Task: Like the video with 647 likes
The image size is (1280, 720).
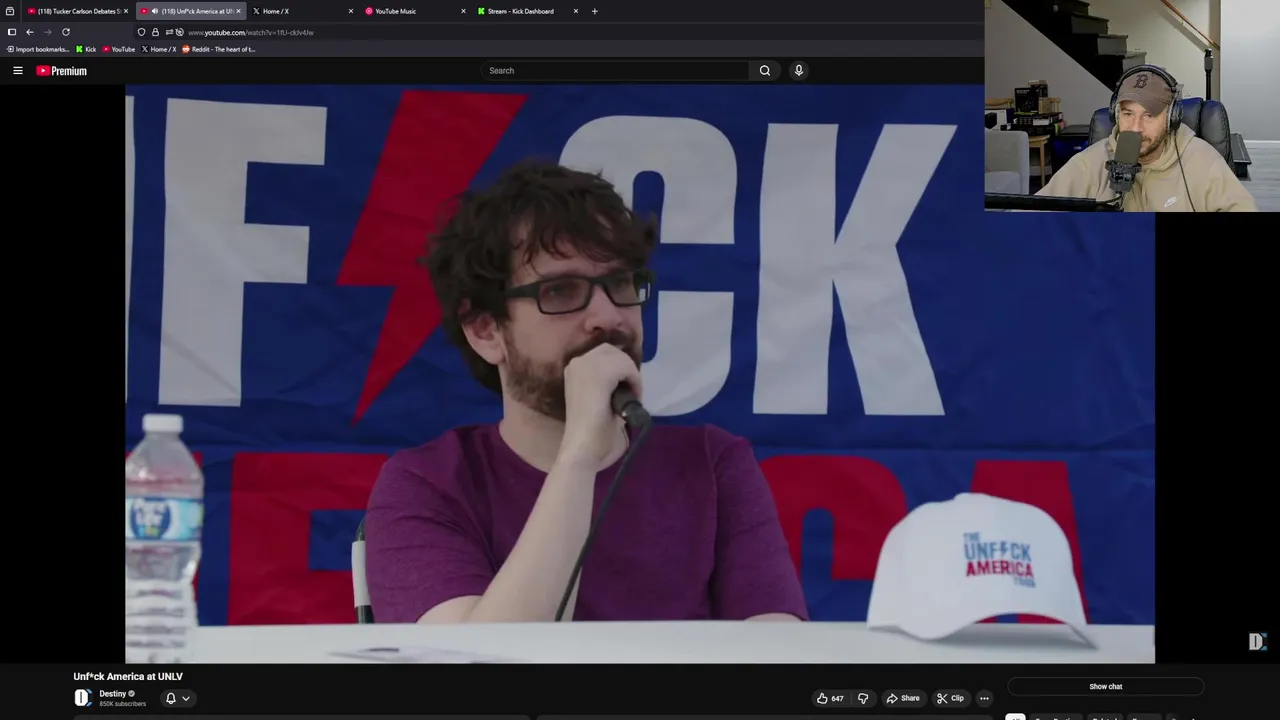Action: (830, 698)
